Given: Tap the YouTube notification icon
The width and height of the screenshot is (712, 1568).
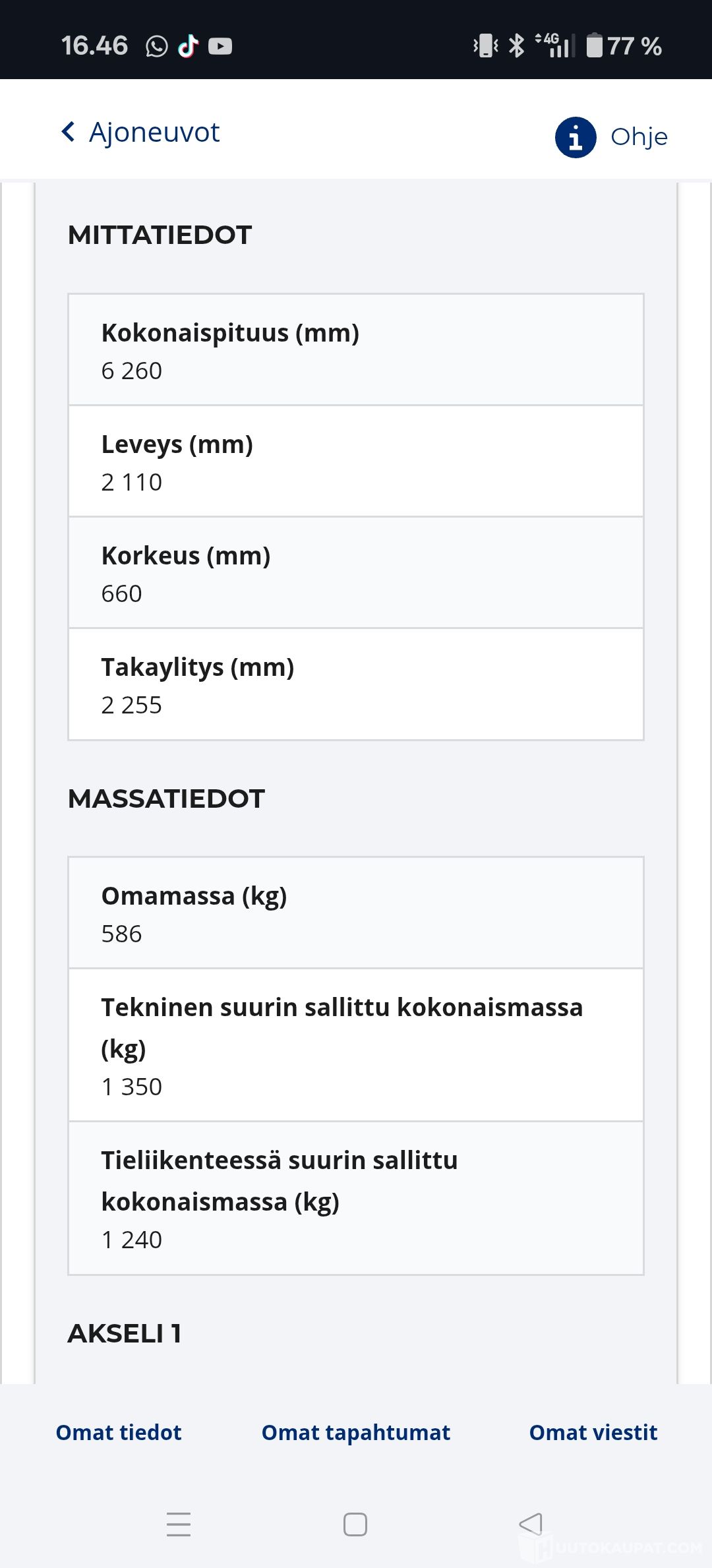Looking at the screenshot, I should 220,46.
